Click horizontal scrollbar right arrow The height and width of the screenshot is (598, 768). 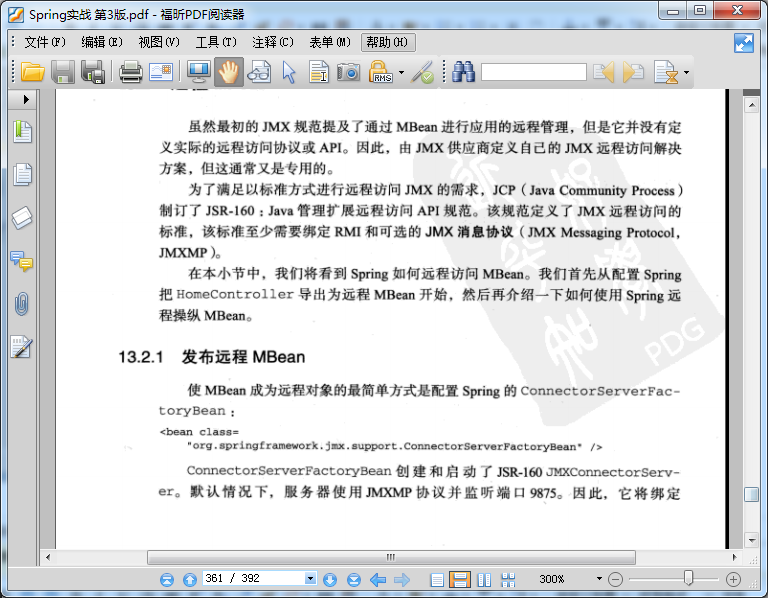click(734, 557)
